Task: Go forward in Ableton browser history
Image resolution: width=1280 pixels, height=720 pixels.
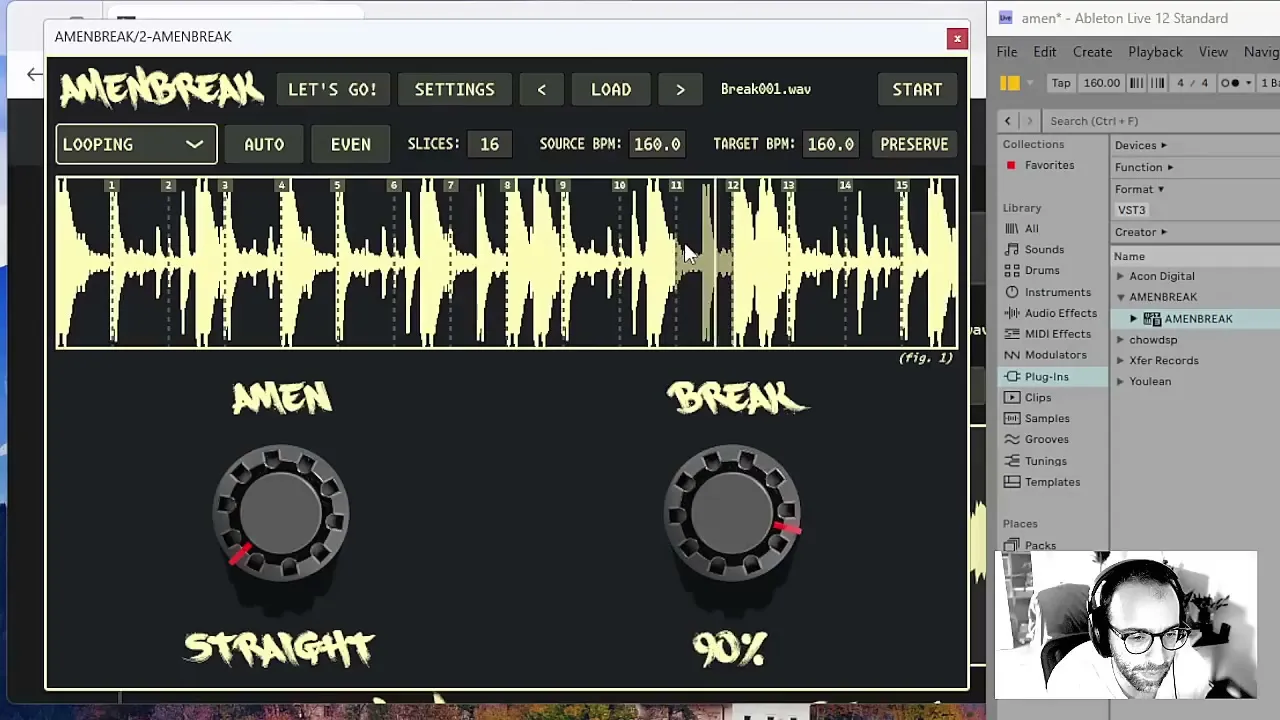Action: [1029, 121]
